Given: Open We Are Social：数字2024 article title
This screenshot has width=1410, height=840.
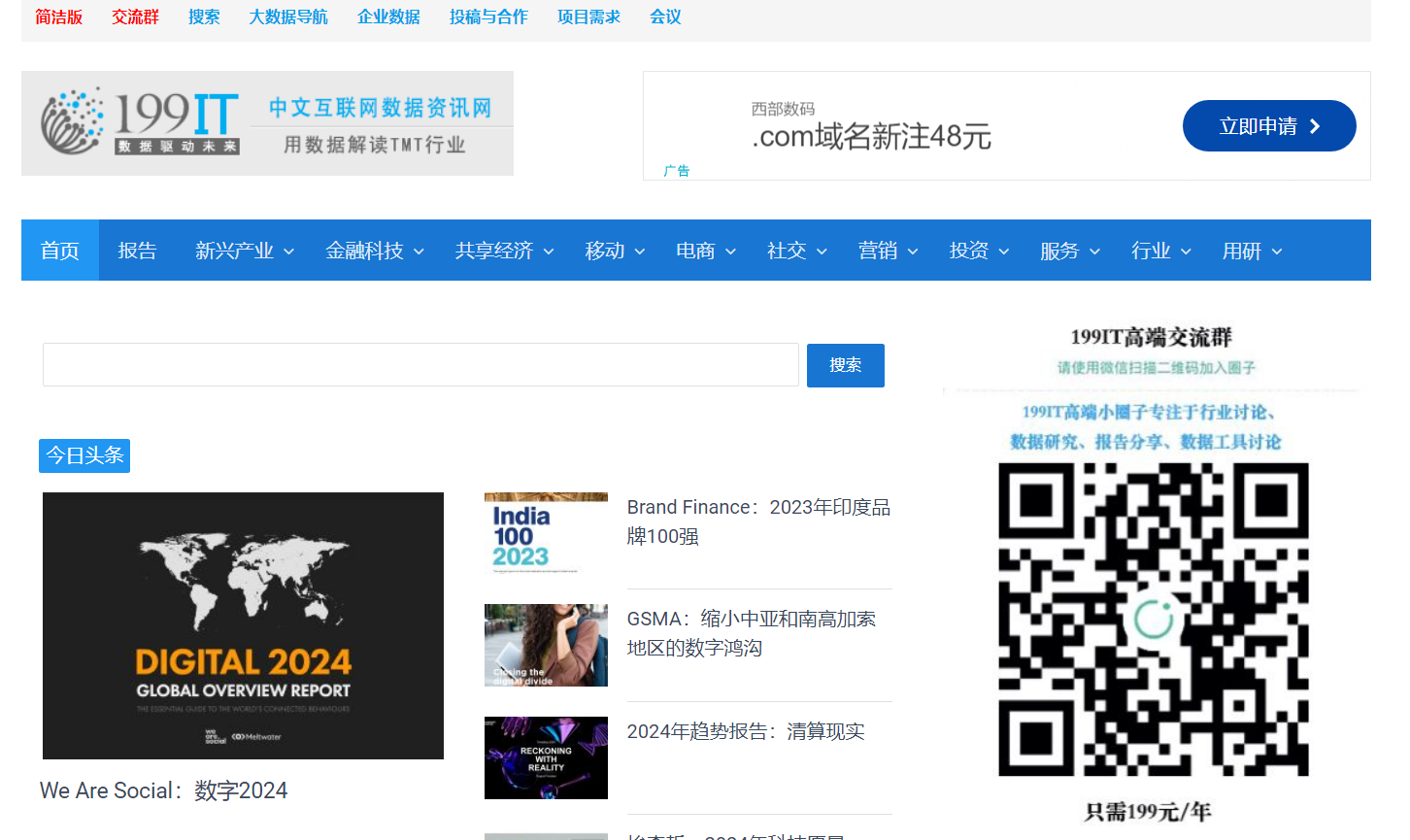Looking at the screenshot, I should (163, 790).
